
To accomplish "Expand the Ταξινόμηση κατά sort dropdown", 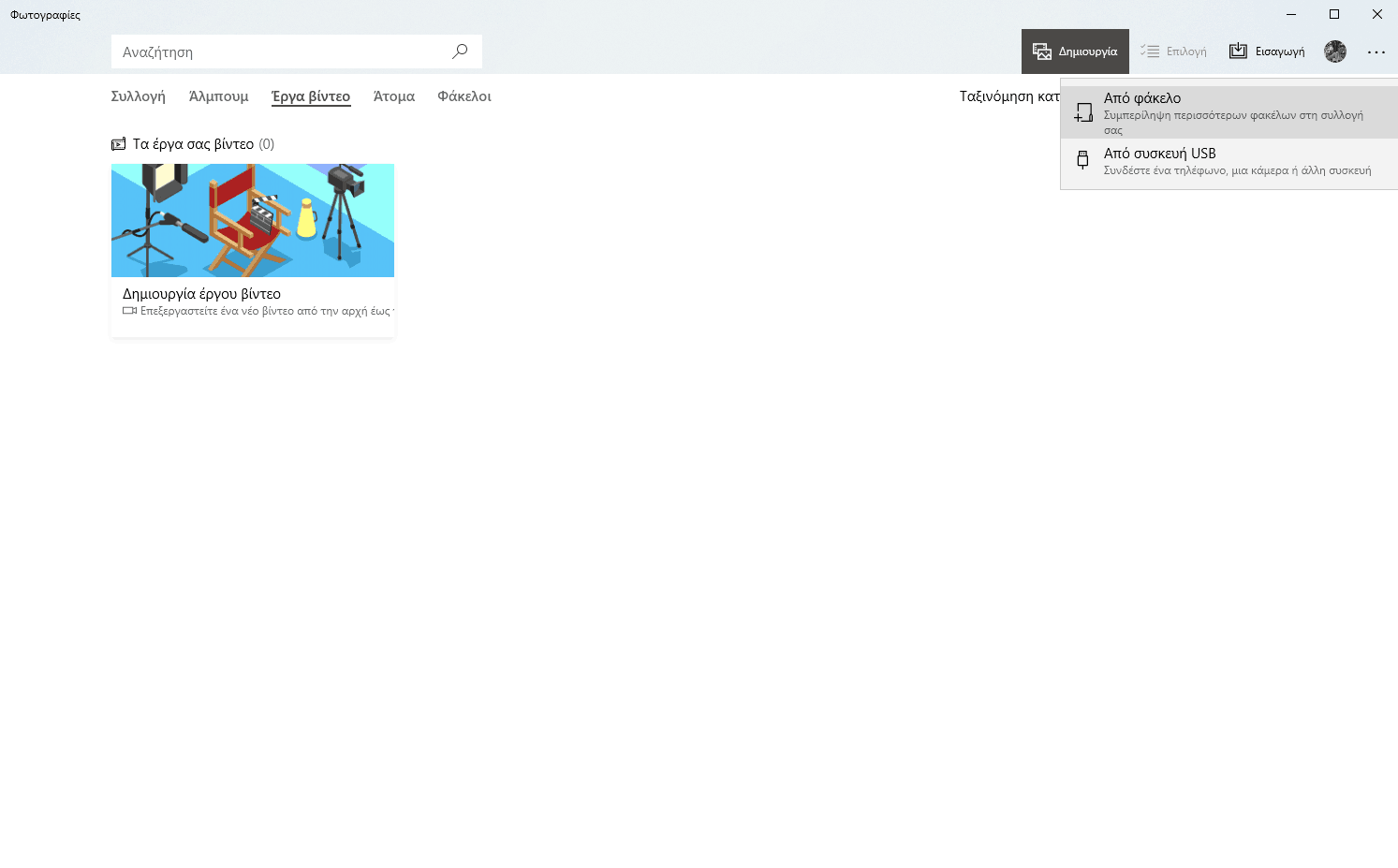I will click(1008, 96).
